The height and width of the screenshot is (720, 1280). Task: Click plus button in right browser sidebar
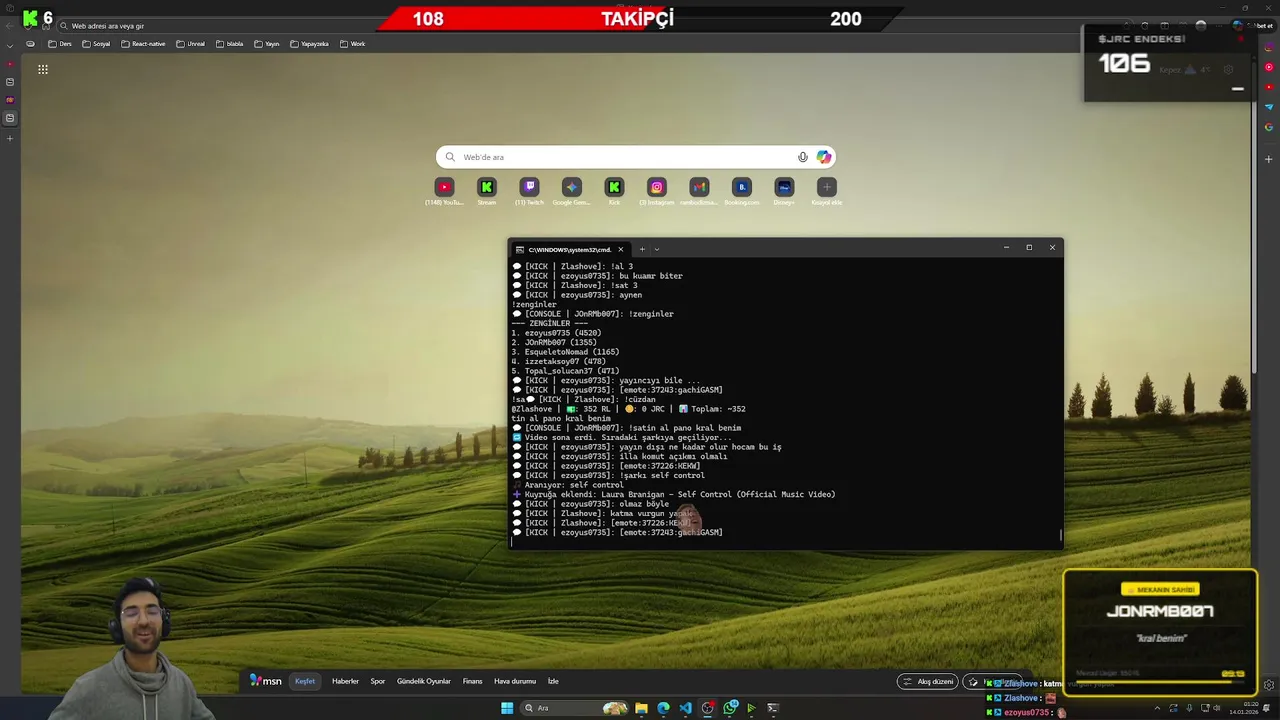[x=1269, y=159]
